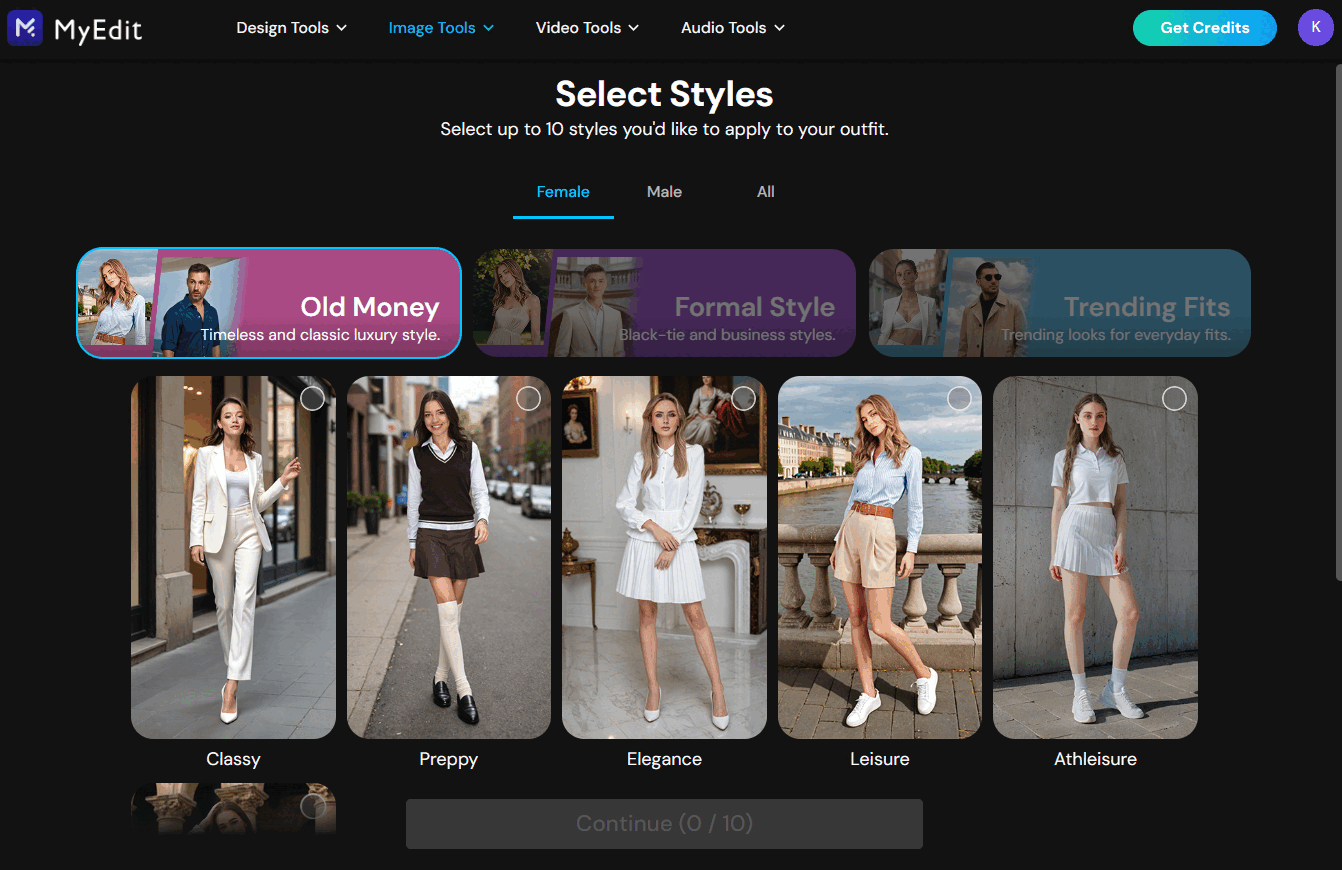The image size is (1342, 870).
Task: Select the Classy style checkbox circle
Action: pyautogui.click(x=312, y=399)
